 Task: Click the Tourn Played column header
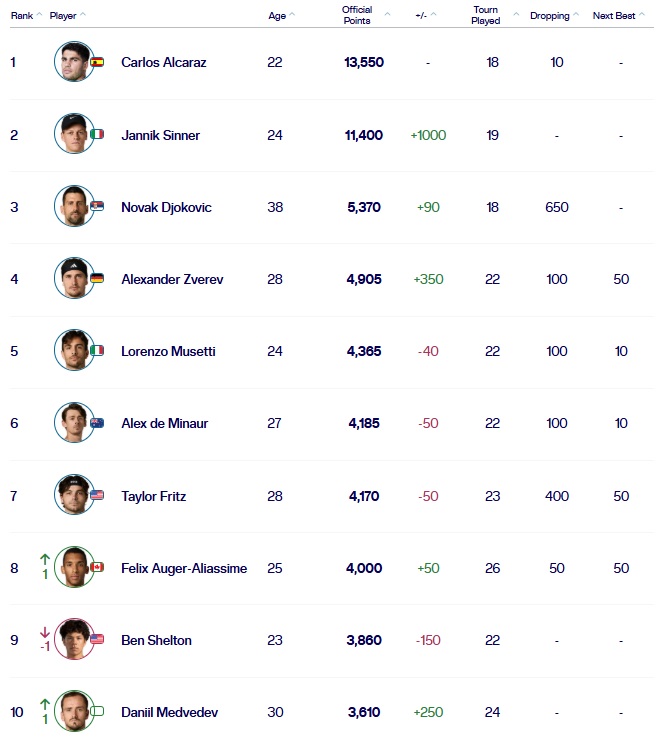(485, 15)
